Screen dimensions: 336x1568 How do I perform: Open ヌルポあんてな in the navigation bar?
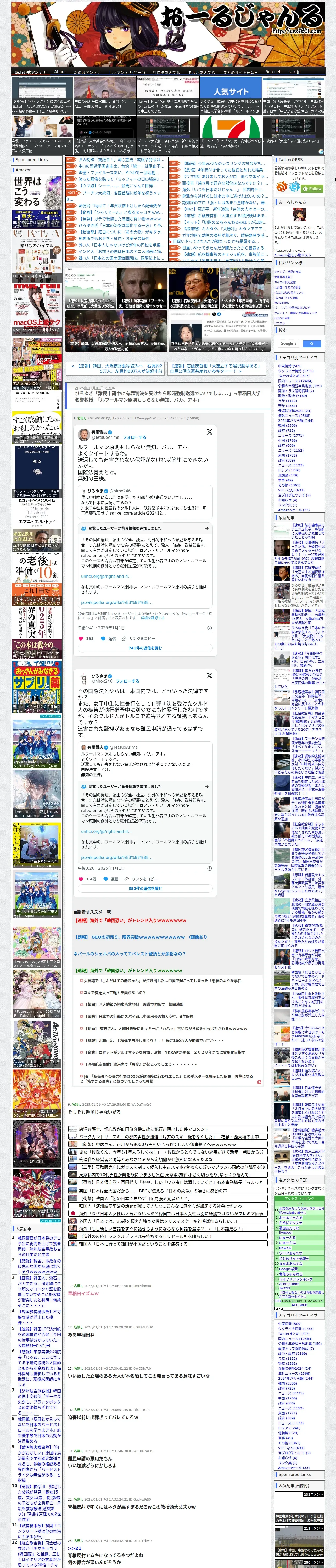click(x=201, y=72)
